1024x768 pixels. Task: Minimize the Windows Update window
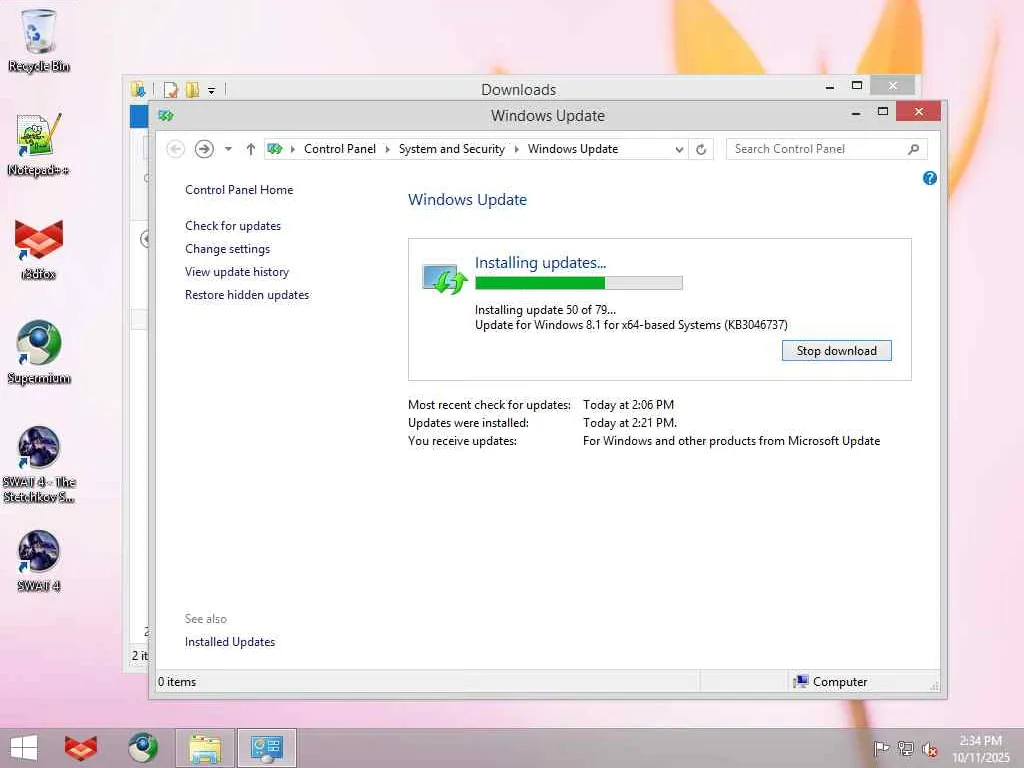(x=856, y=113)
